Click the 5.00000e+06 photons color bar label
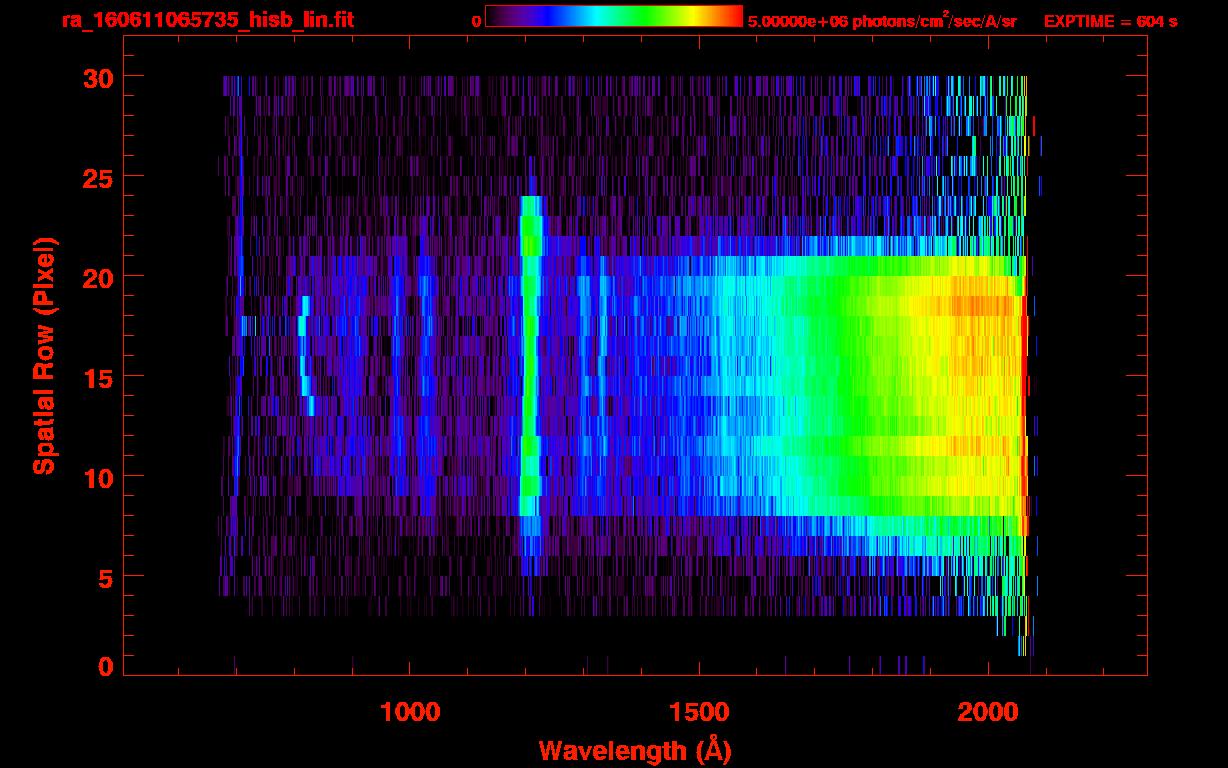 click(882, 21)
